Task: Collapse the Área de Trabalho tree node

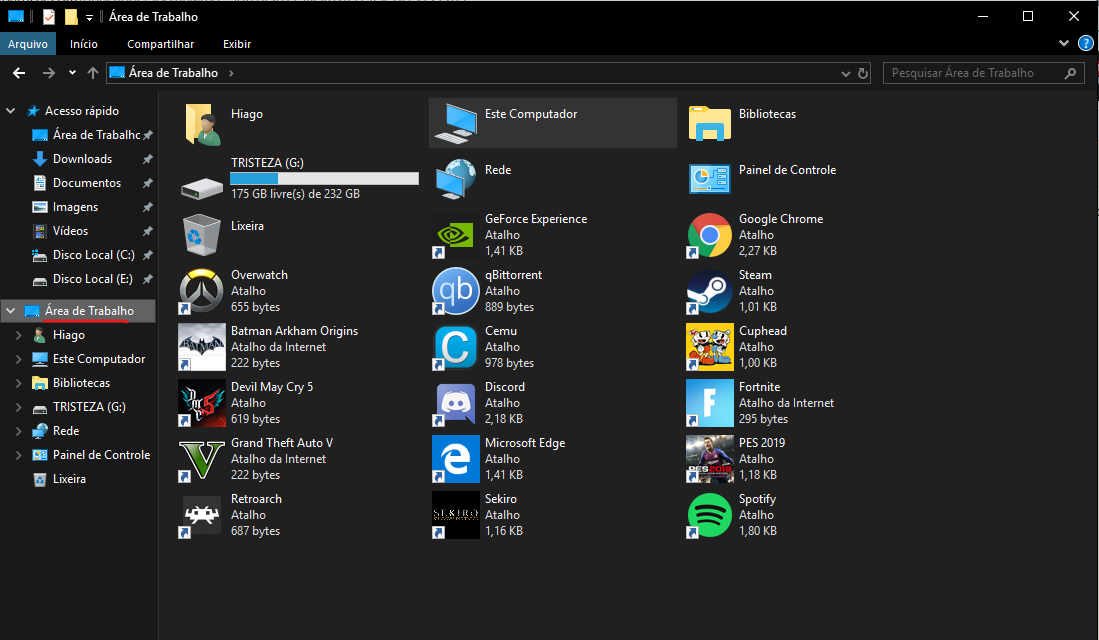Action: (11, 311)
